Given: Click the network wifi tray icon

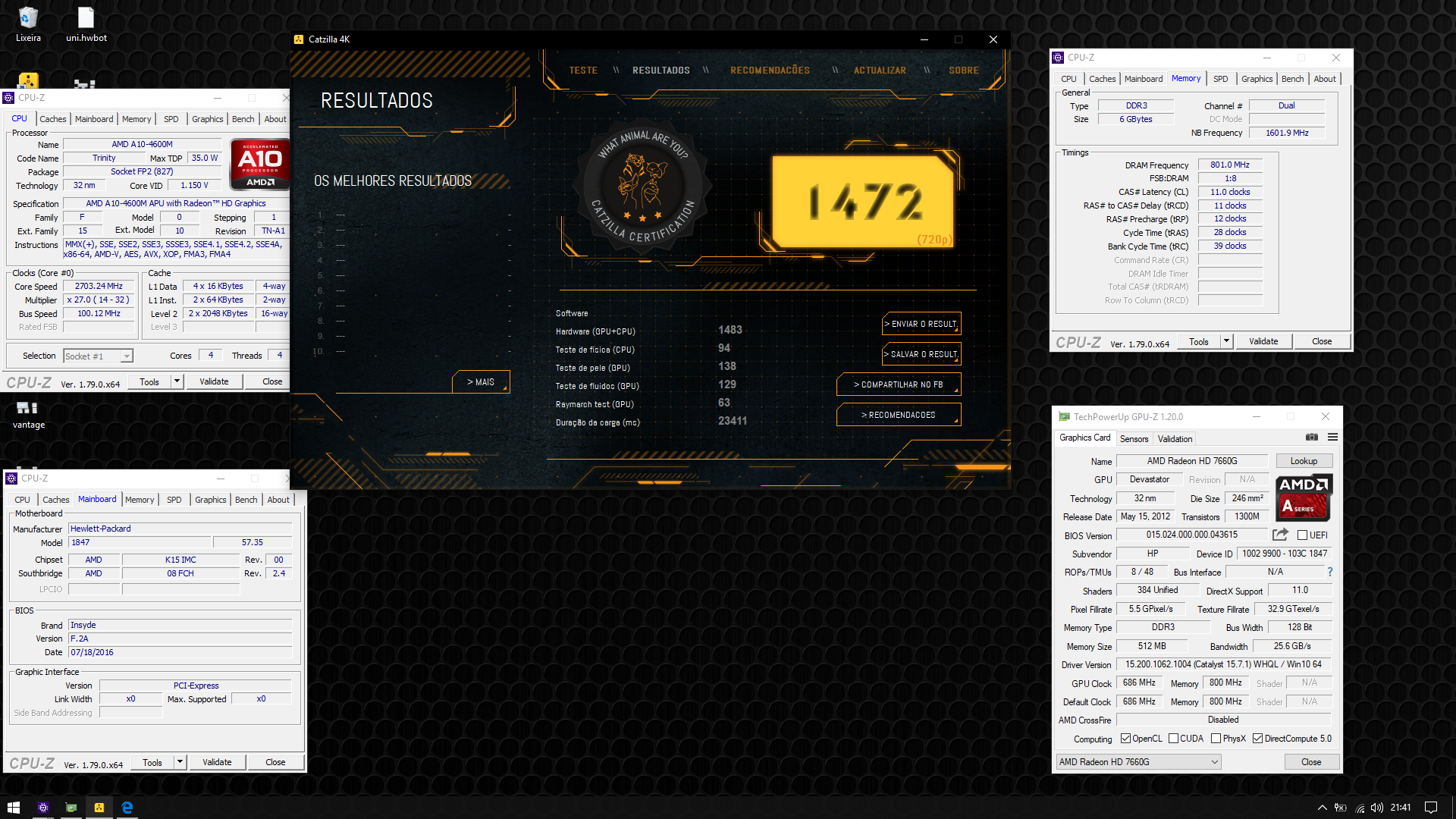Looking at the screenshot, I should [x=1360, y=808].
